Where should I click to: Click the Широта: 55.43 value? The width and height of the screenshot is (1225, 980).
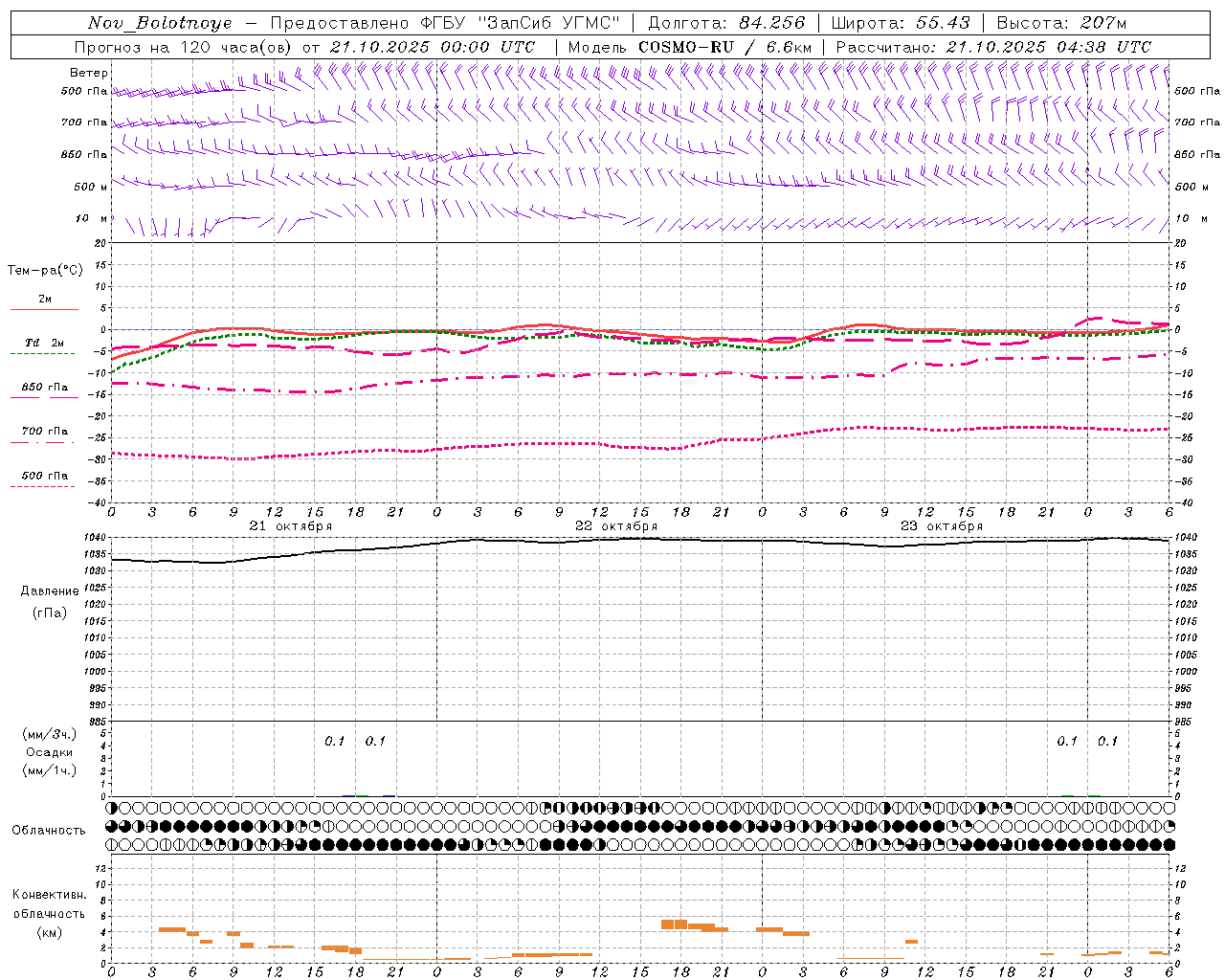click(901, 23)
